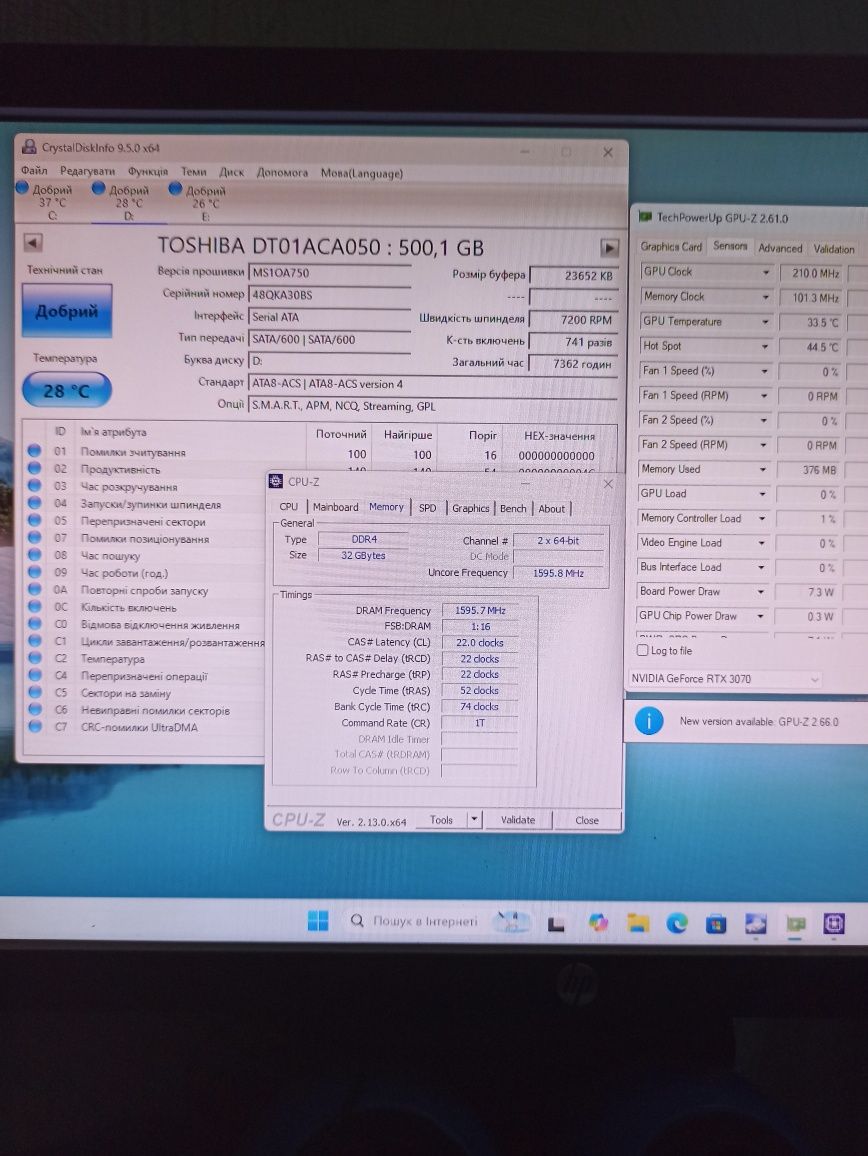Click the serial number field
868x1156 pixels.
point(330,295)
